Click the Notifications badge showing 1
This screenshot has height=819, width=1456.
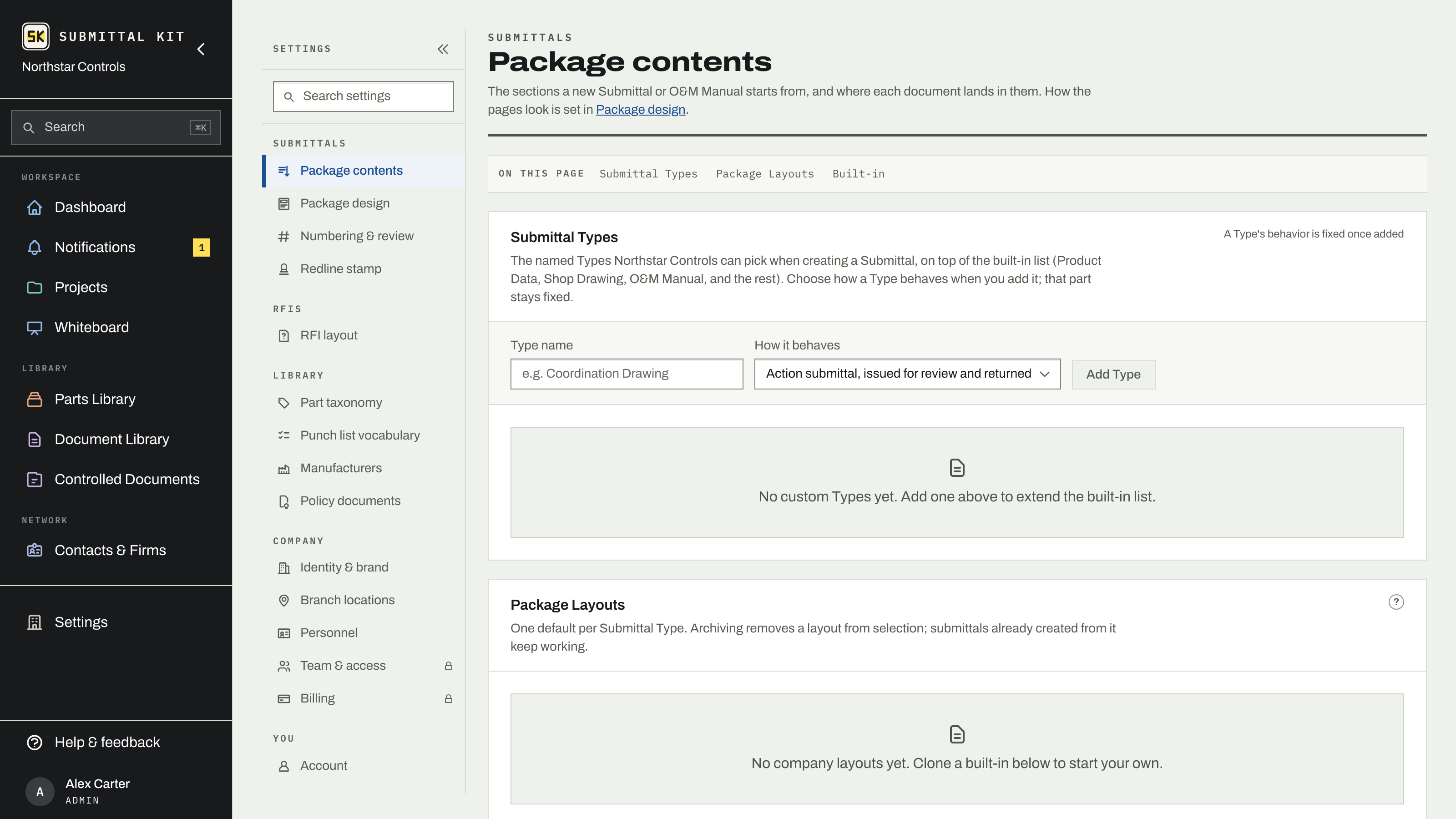pyautogui.click(x=201, y=248)
